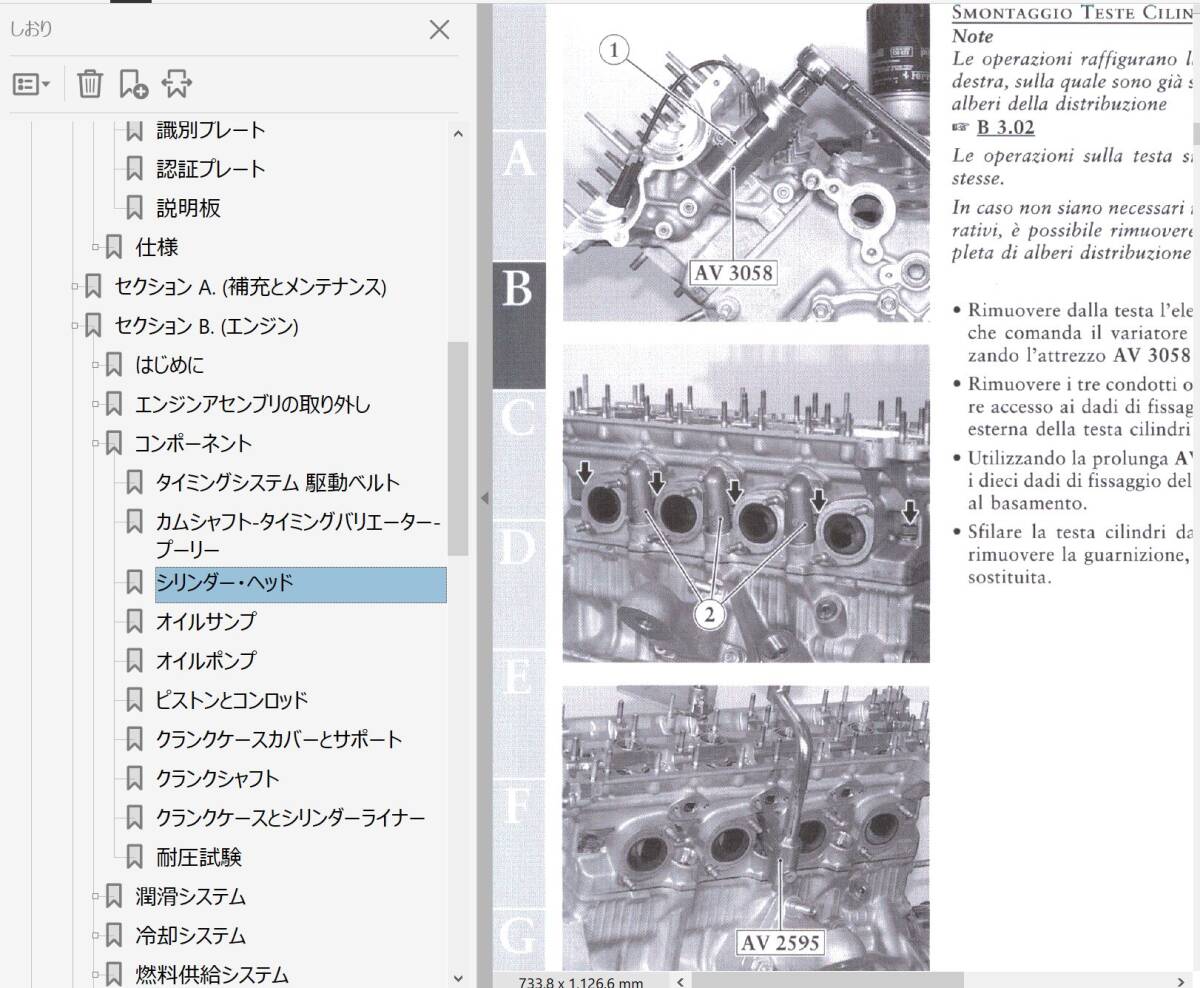This screenshot has width=1200, height=988.
Task: Open the オイルサンプ bookmark
Action: 206,621
